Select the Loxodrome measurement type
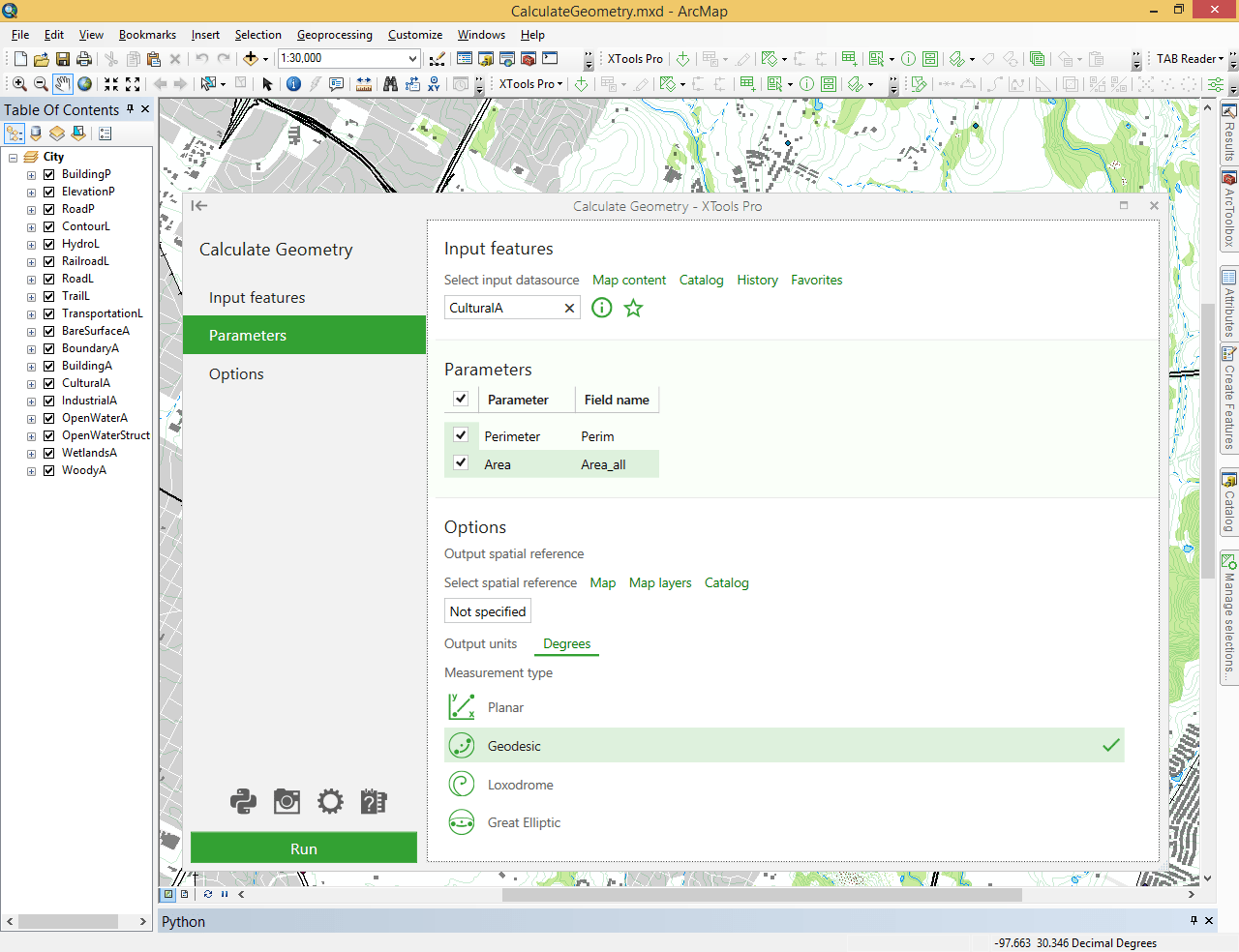The width and height of the screenshot is (1239, 952). pos(784,785)
